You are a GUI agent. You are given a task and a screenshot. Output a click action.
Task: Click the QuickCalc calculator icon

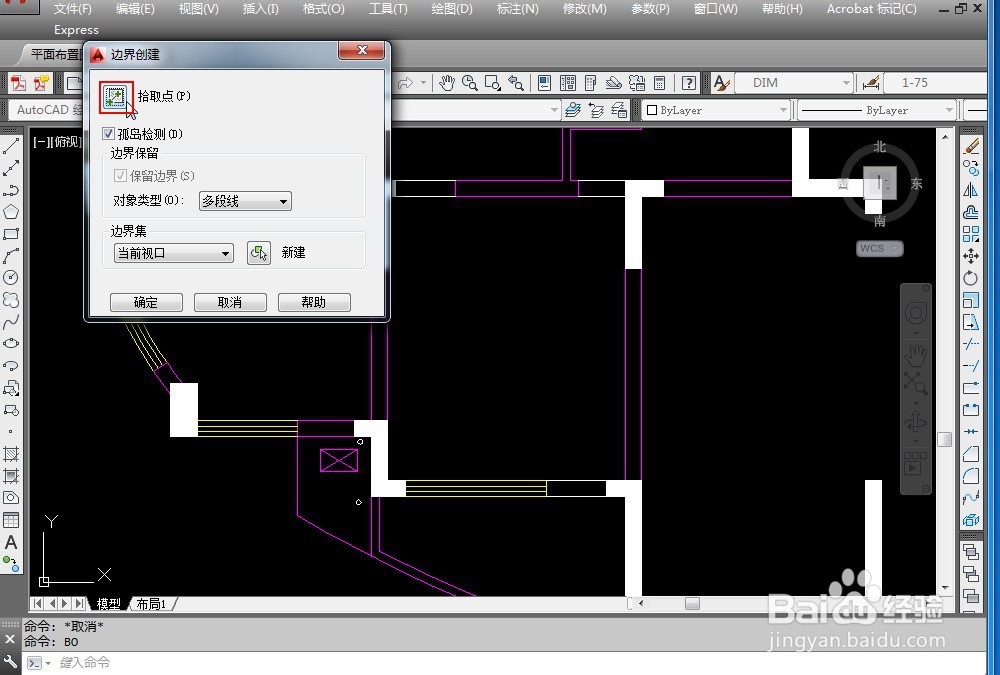point(659,83)
